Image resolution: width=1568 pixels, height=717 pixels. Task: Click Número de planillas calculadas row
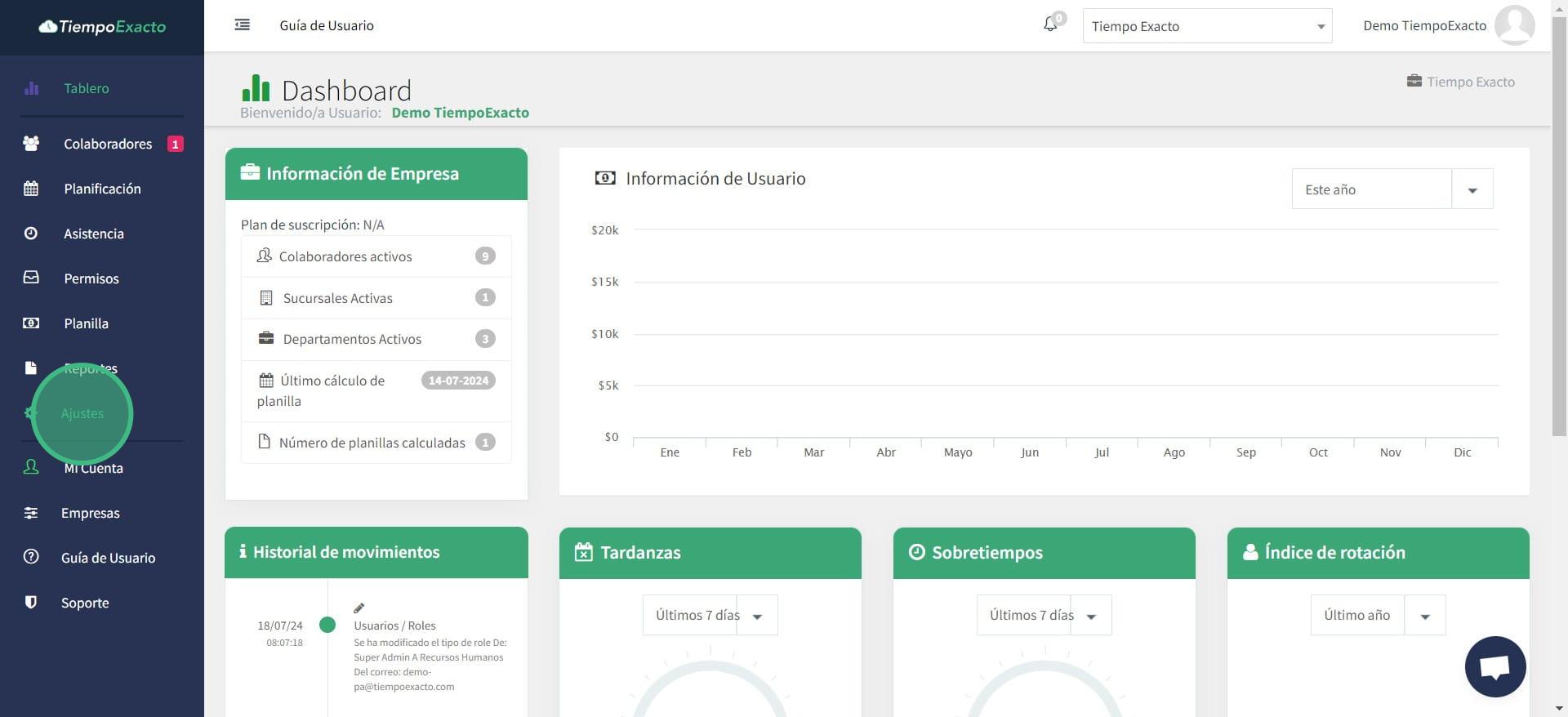point(376,443)
